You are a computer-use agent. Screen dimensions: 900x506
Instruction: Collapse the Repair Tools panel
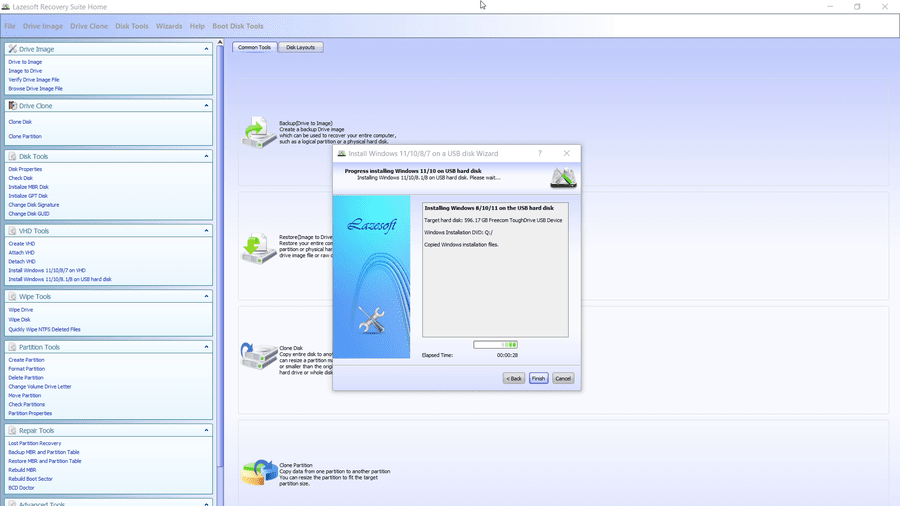point(206,430)
